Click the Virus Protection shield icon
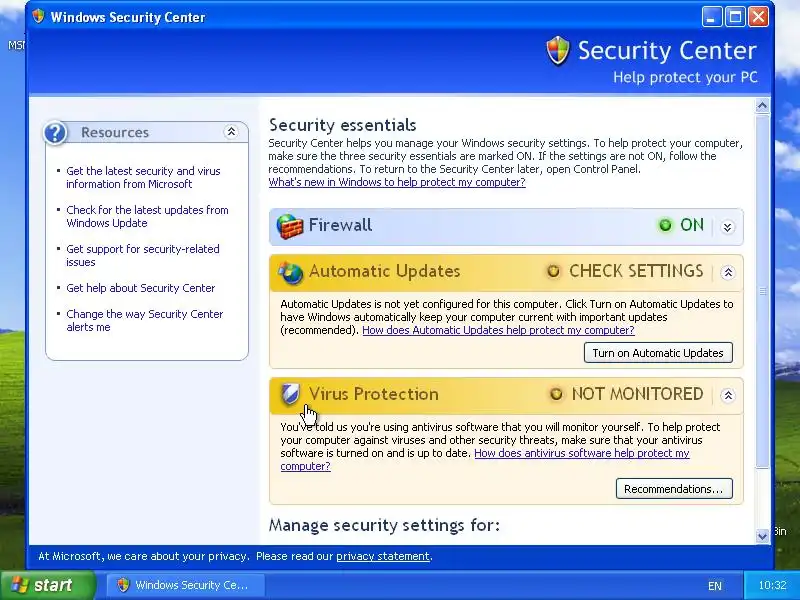Screen dimensions: 800x600 290,394
